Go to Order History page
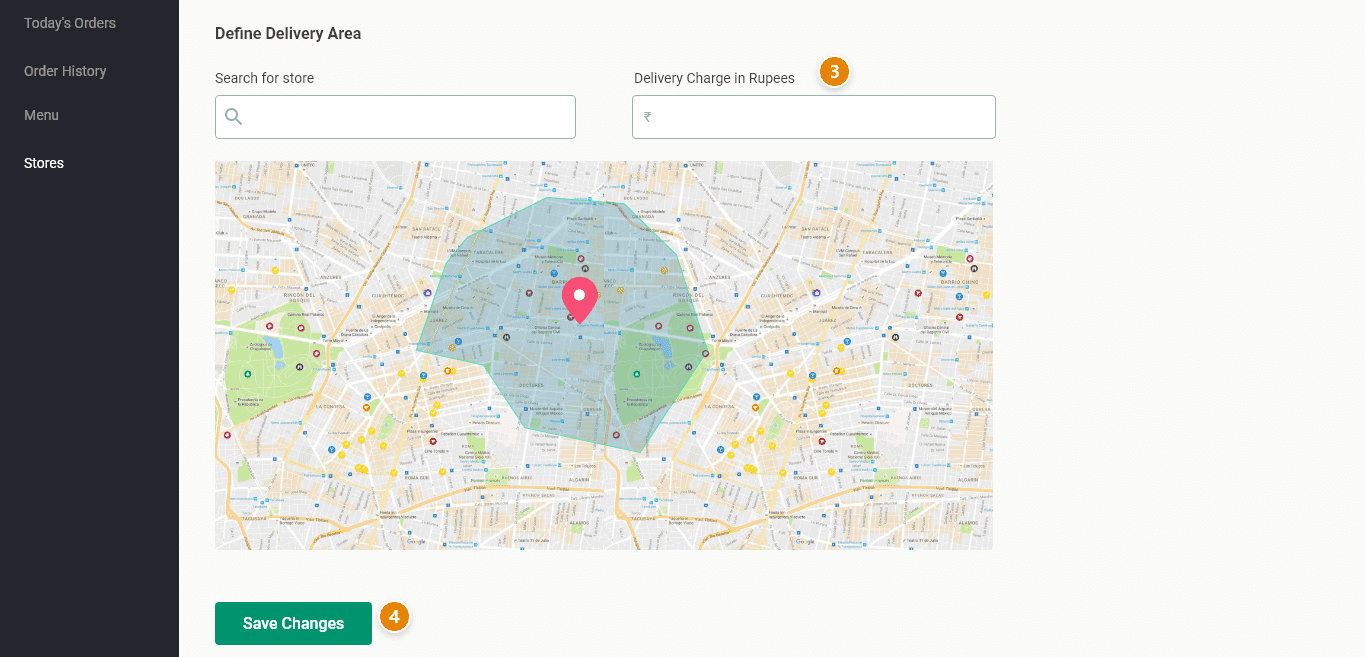This screenshot has width=1365, height=657. pos(65,71)
